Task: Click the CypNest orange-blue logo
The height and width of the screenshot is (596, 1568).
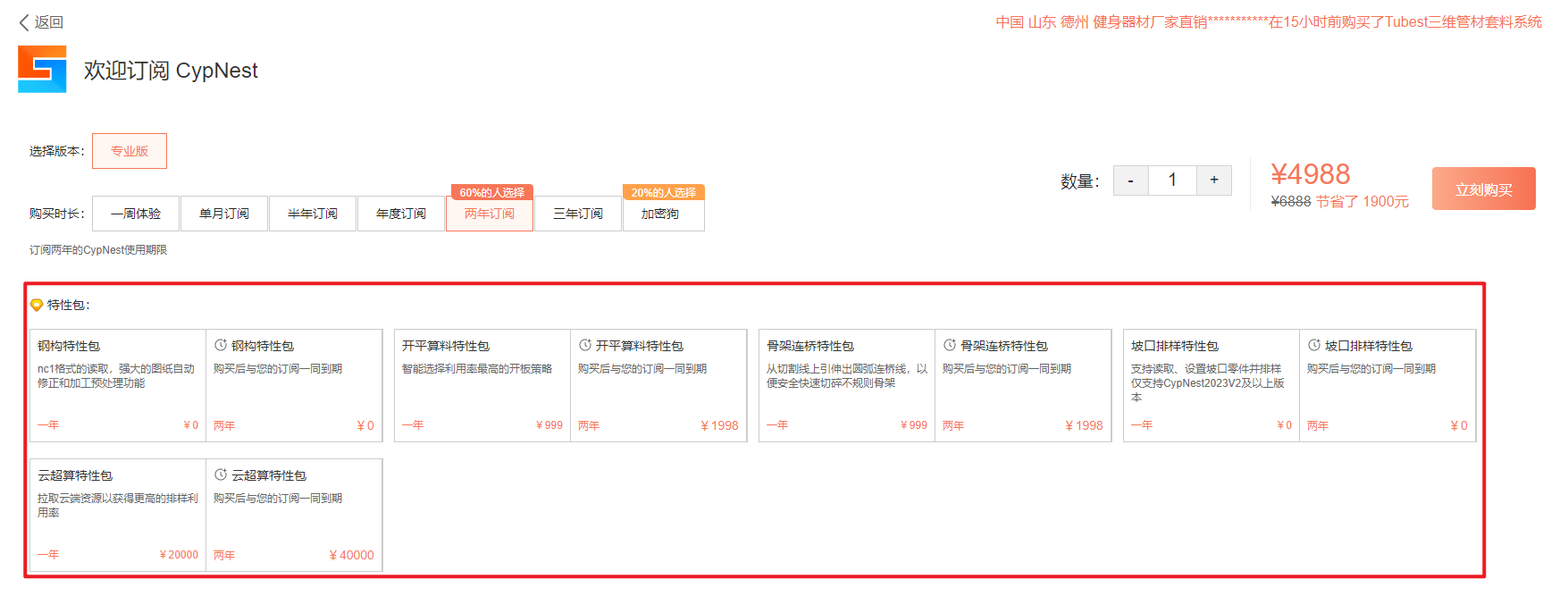Action: (42, 69)
